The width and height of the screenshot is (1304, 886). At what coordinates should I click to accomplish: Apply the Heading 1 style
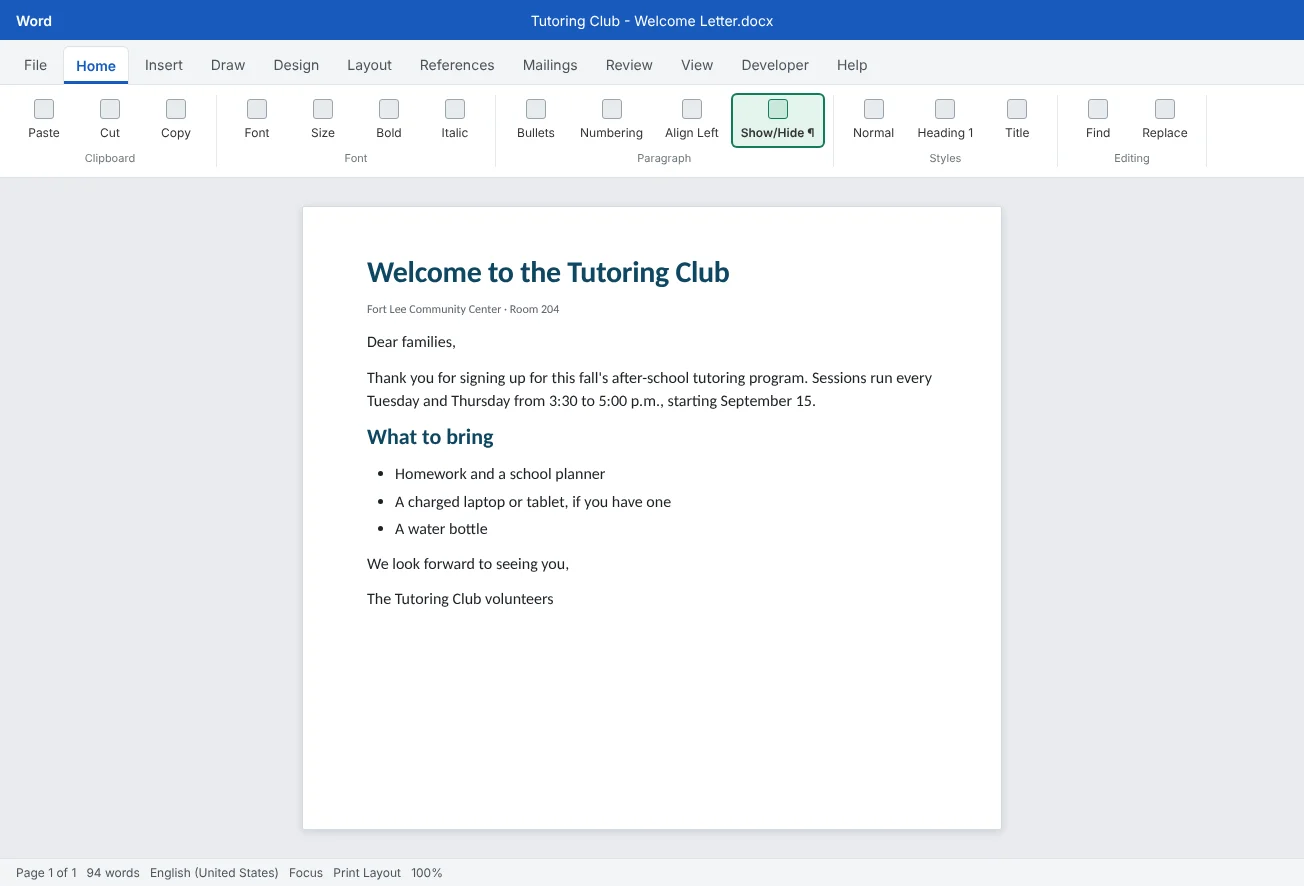click(x=945, y=120)
